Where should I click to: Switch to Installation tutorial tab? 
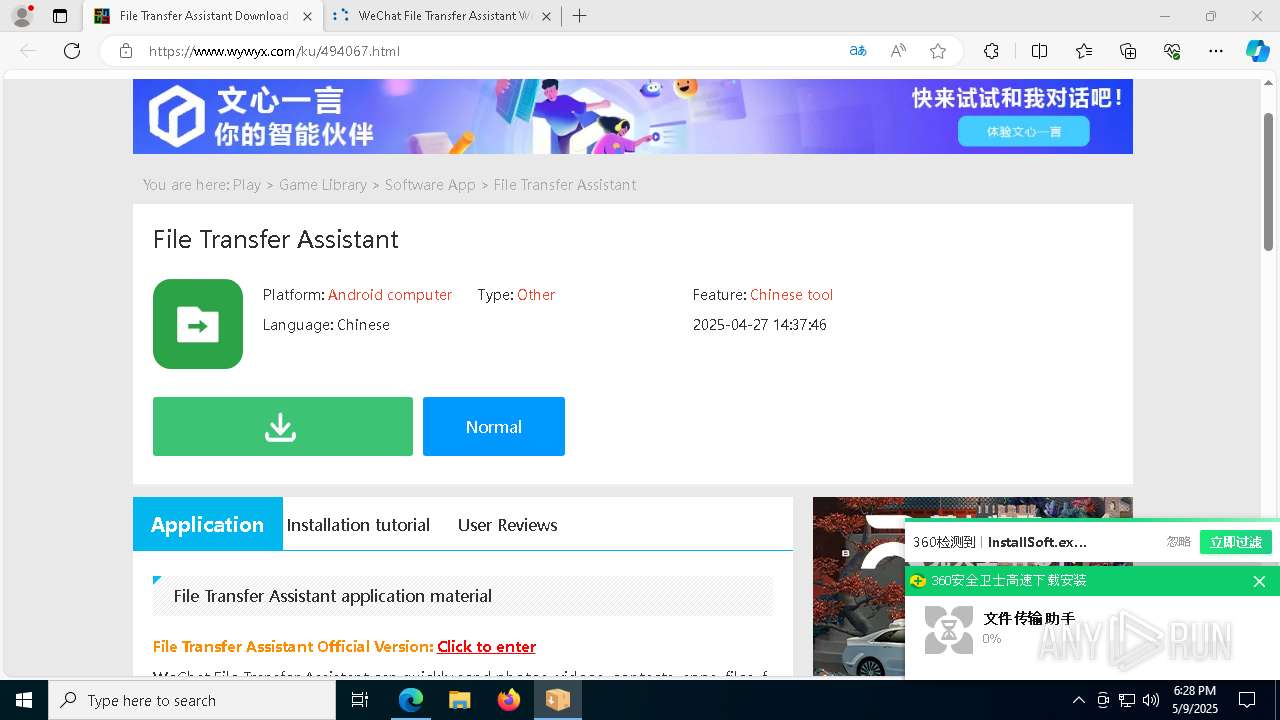(358, 525)
